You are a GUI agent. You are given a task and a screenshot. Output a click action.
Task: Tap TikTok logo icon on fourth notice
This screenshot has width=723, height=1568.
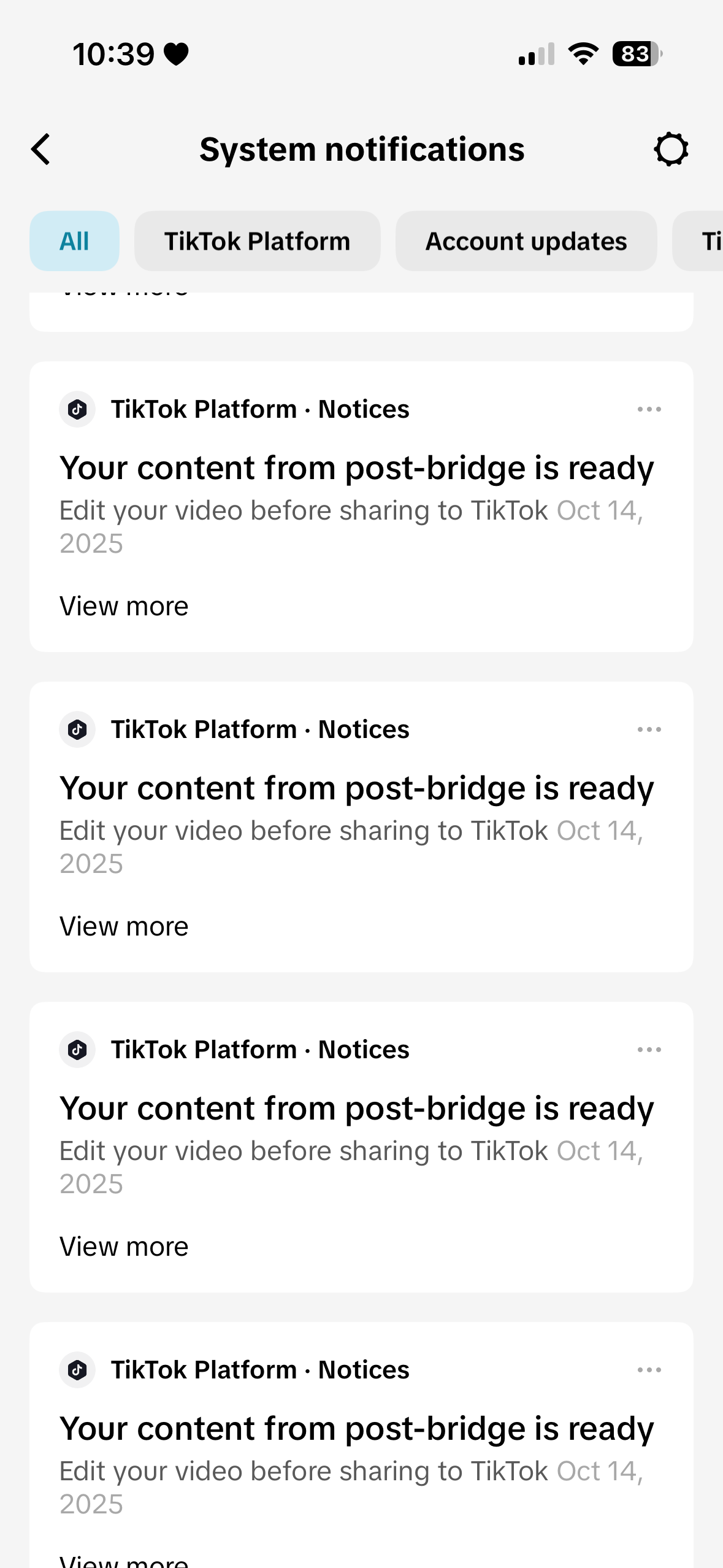point(77,1370)
